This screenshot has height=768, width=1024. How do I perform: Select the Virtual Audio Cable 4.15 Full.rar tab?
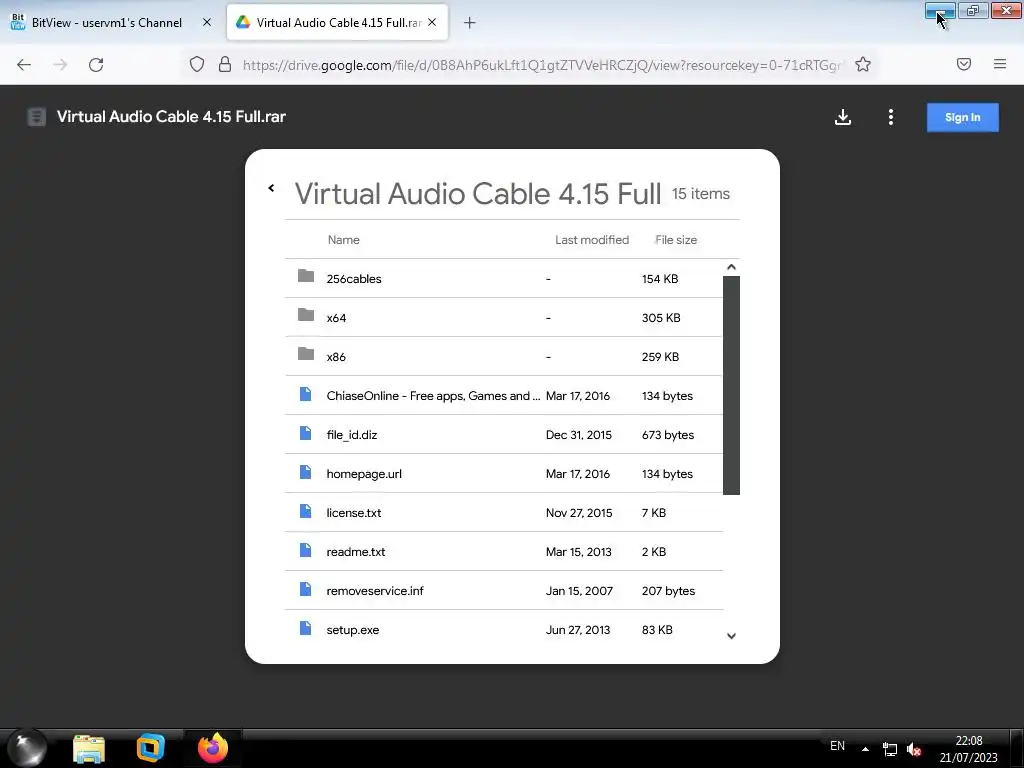point(338,23)
